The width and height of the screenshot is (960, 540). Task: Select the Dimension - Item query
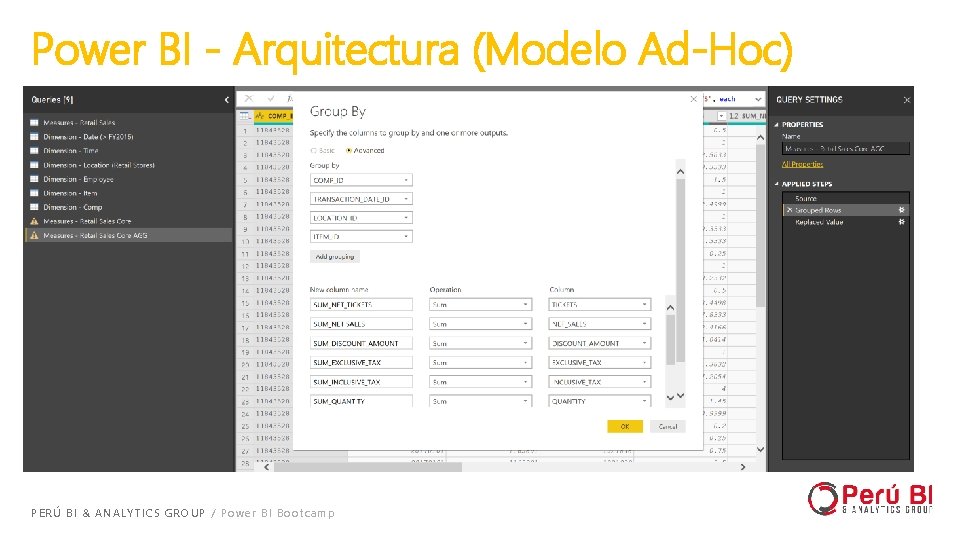click(x=70, y=193)
